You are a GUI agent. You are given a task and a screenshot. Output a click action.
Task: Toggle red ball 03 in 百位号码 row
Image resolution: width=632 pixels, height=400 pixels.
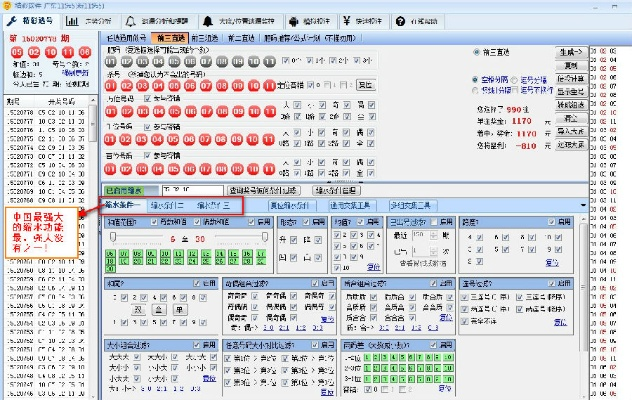(142, 169)
